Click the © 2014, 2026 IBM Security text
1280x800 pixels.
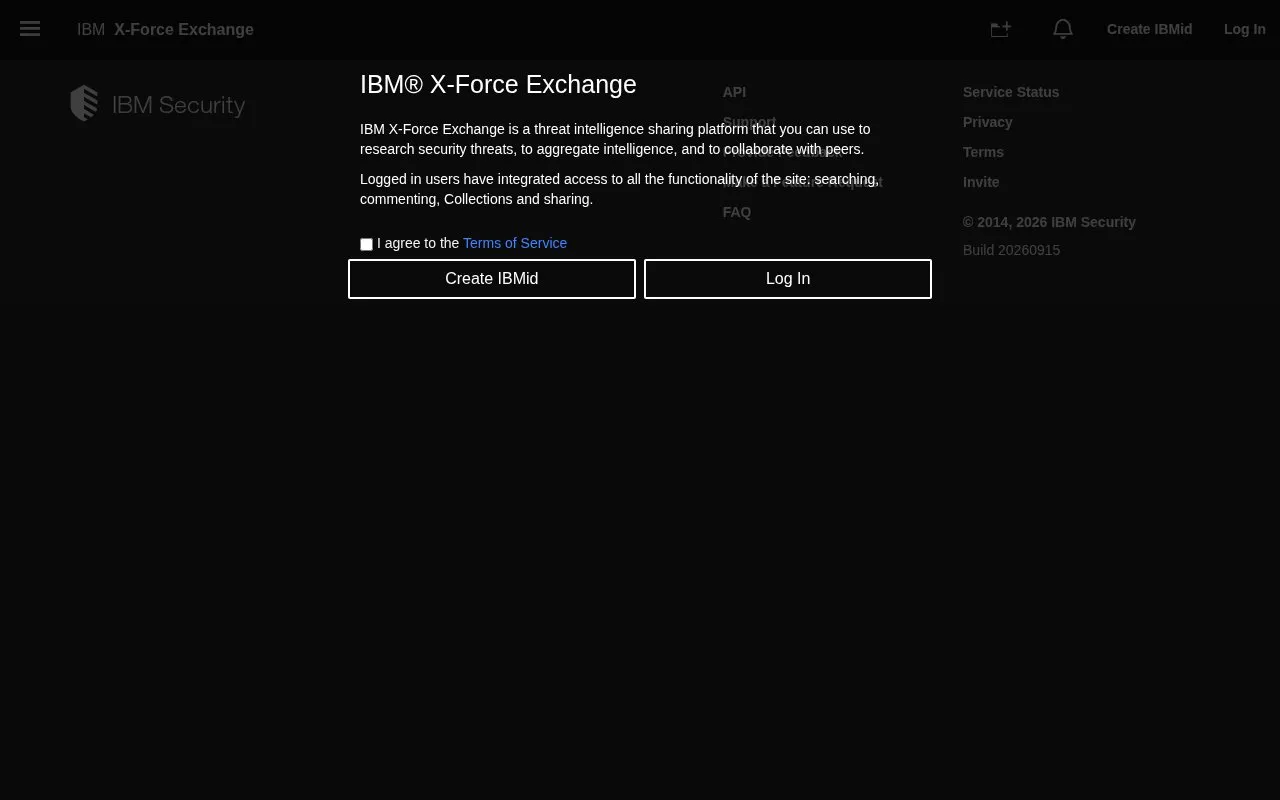1049,222
